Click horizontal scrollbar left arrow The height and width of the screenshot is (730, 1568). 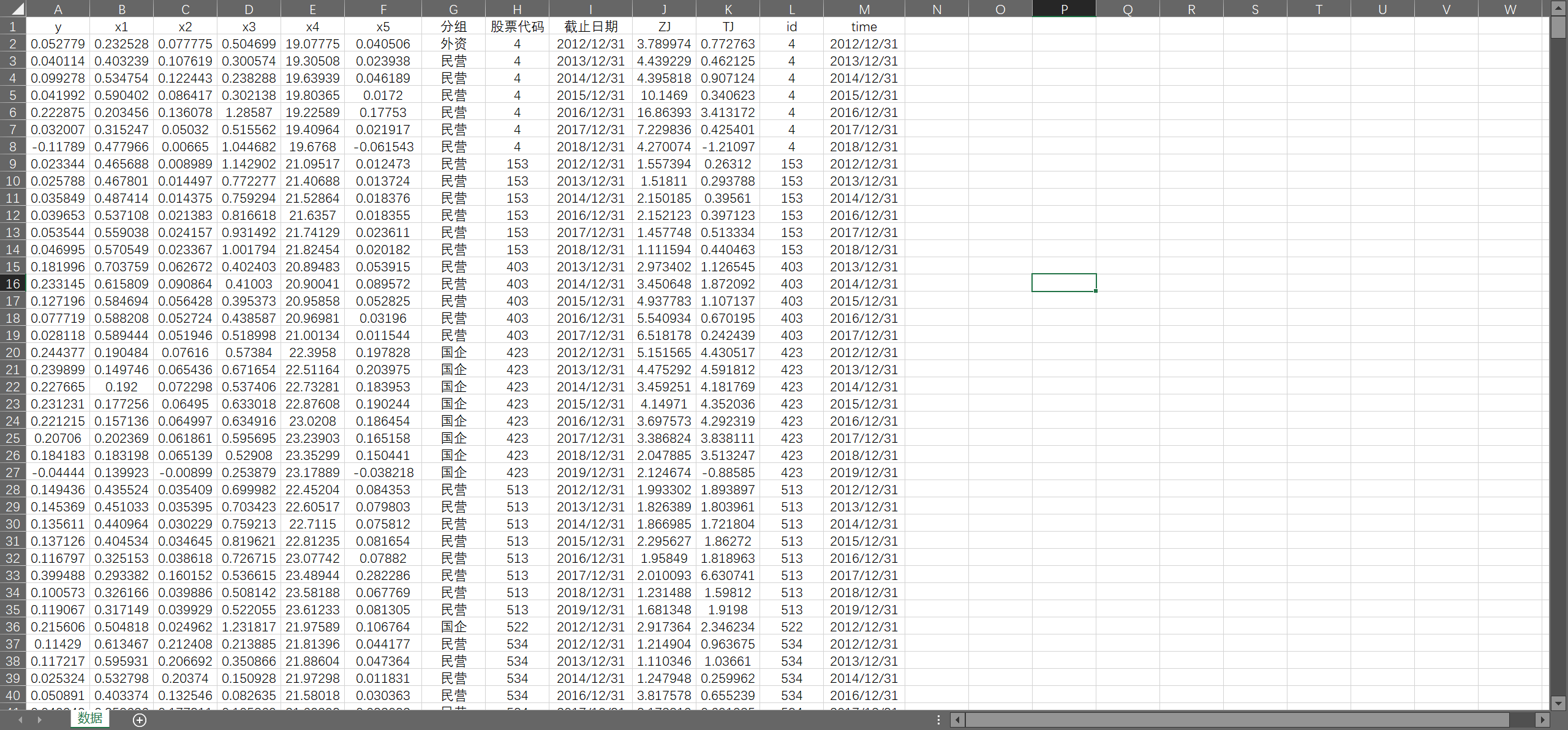point(957,720)
